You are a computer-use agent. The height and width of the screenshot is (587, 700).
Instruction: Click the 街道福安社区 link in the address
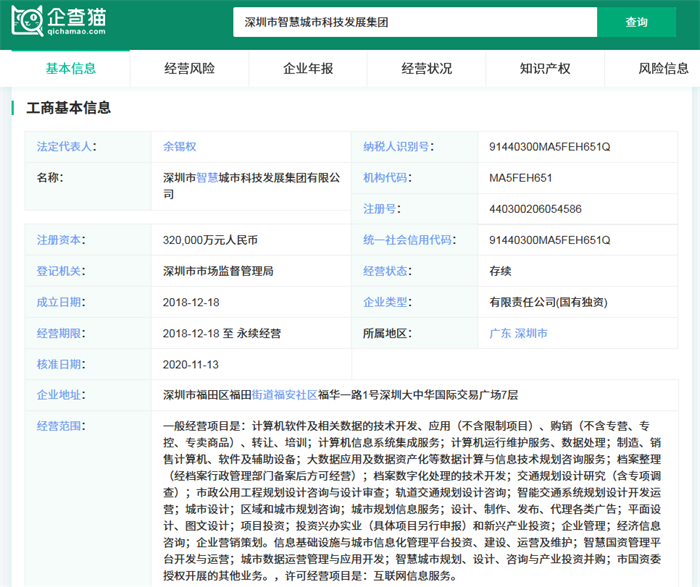(x=285, y=395)
